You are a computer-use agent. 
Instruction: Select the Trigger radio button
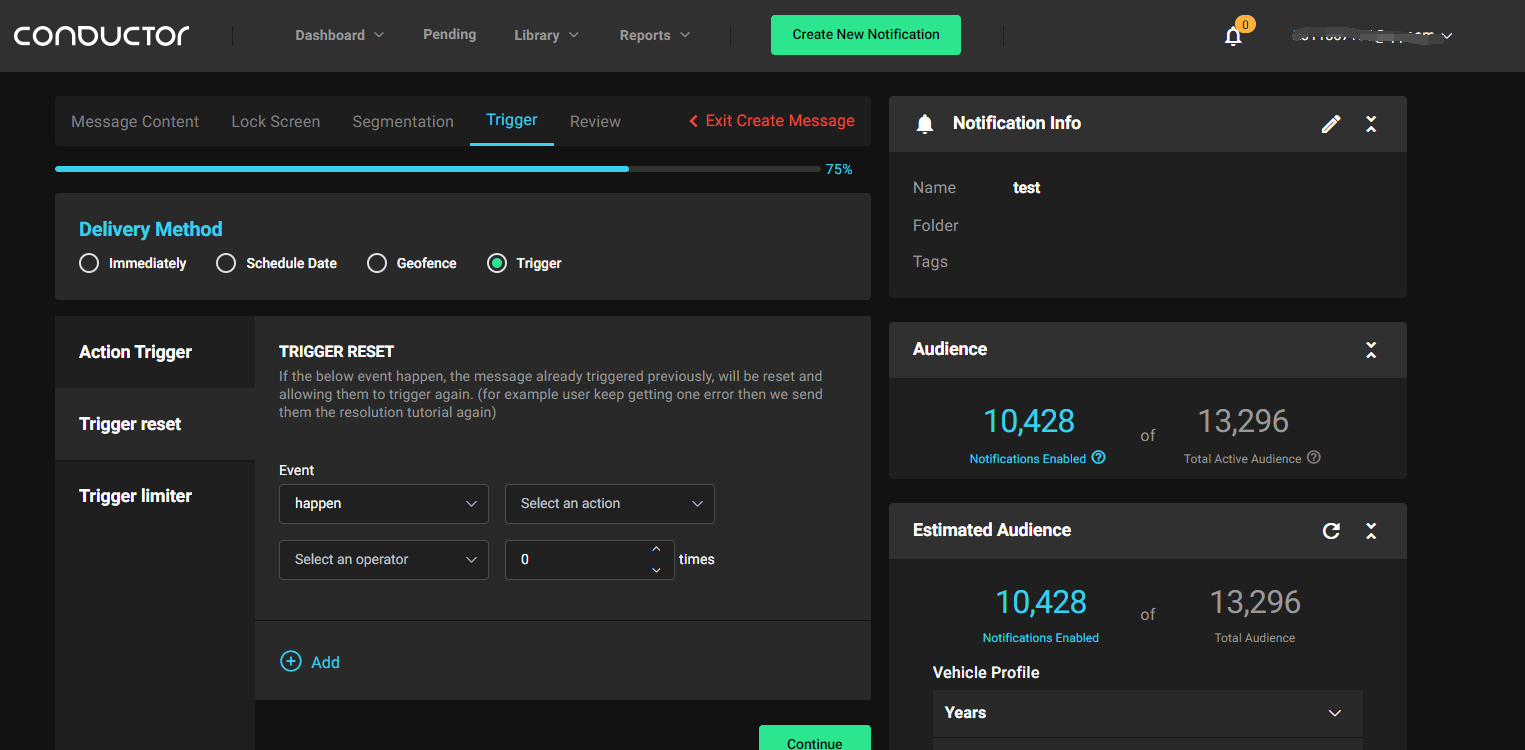coord(496,263)
